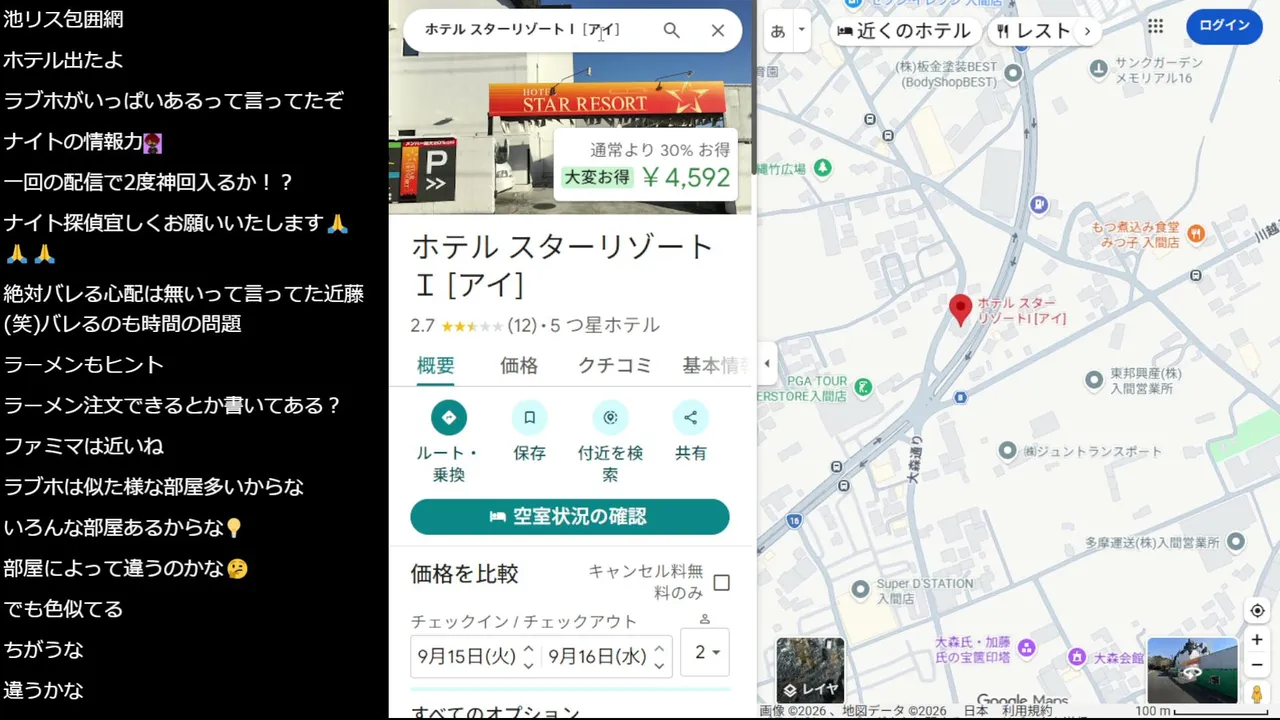1280x720 pixels.
Task: Show my location with the target icon
Action: click(1257, 611)
